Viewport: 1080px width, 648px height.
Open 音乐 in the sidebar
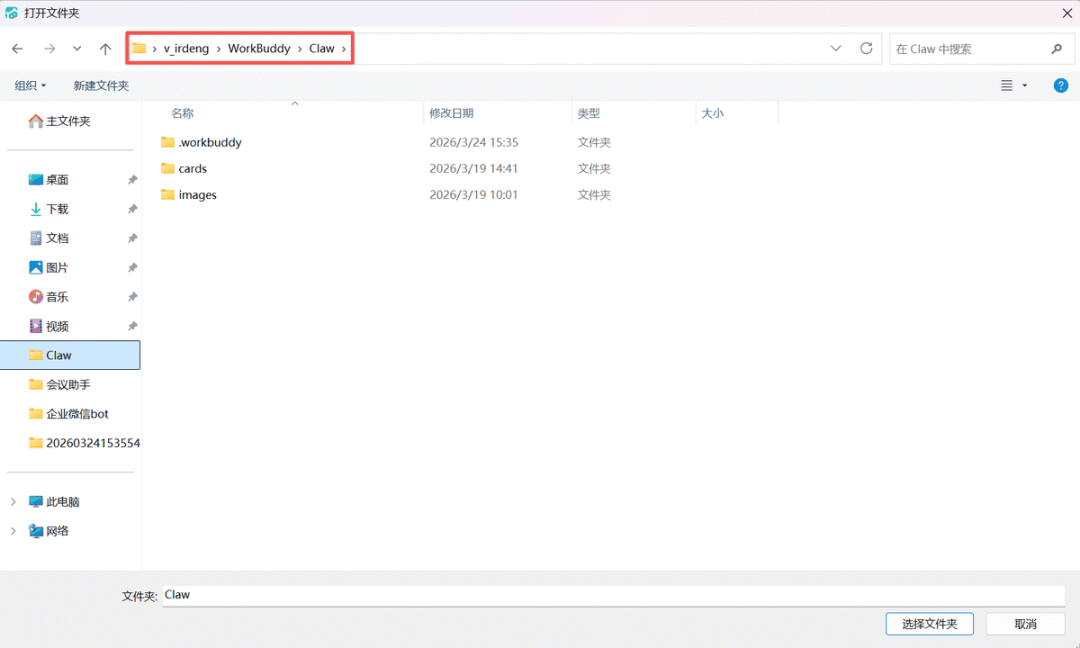pyautogui.click(x=57, y=297)
